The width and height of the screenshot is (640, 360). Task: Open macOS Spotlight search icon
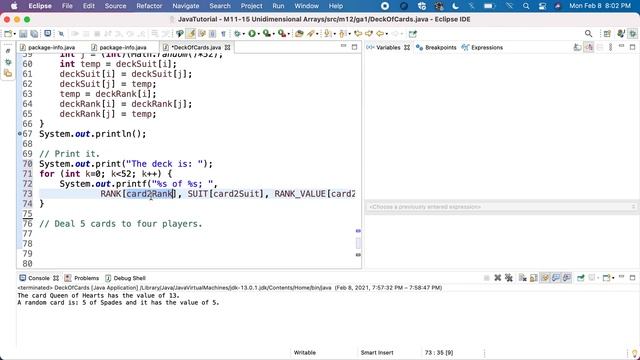[526, 6]
